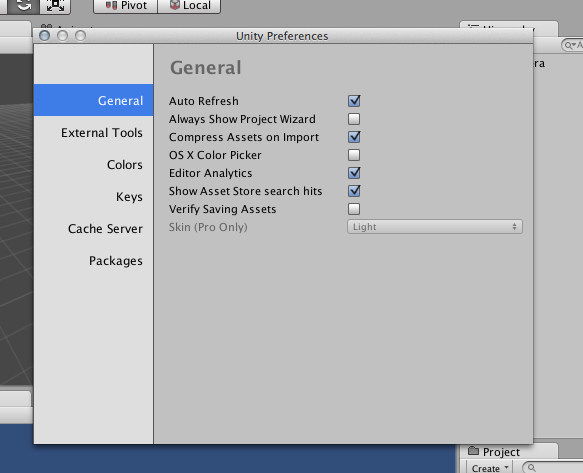Open the Skin dropdown showing Light
Viewport: 583px width, 473px height.
point(435,227)
